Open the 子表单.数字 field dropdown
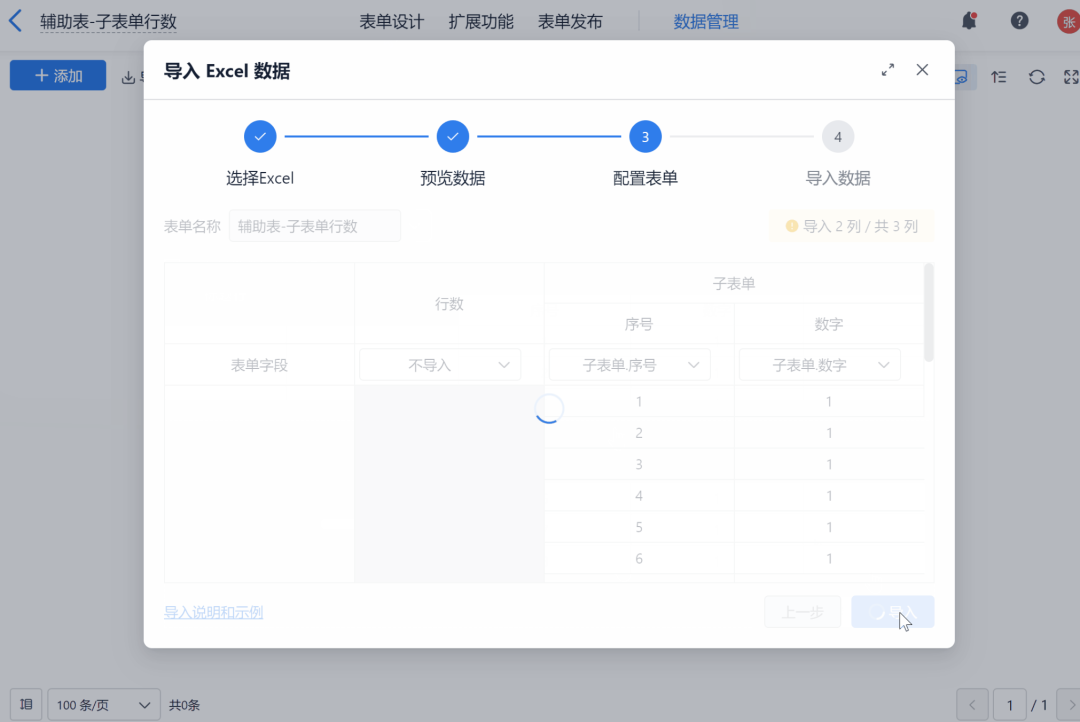The width and height of the screenshot is (1080, 722). [820, 365]
